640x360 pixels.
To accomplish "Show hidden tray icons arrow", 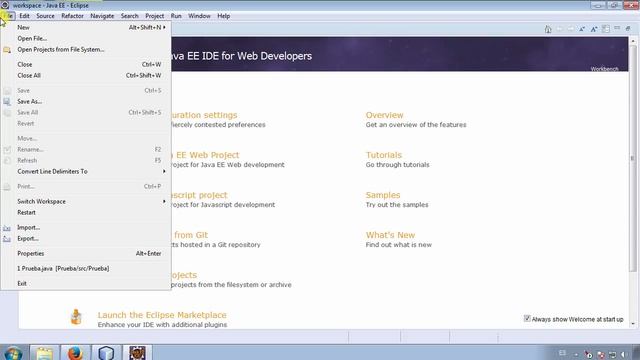I will (x=576, y=355).
